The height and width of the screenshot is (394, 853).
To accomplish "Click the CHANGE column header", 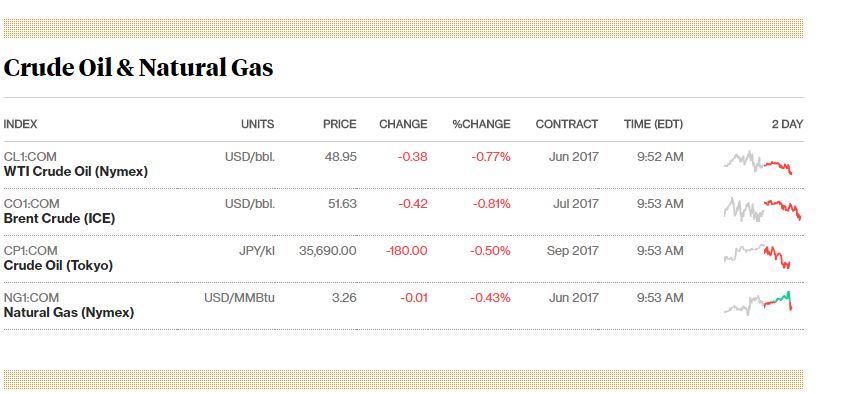I will click(403, 124).
